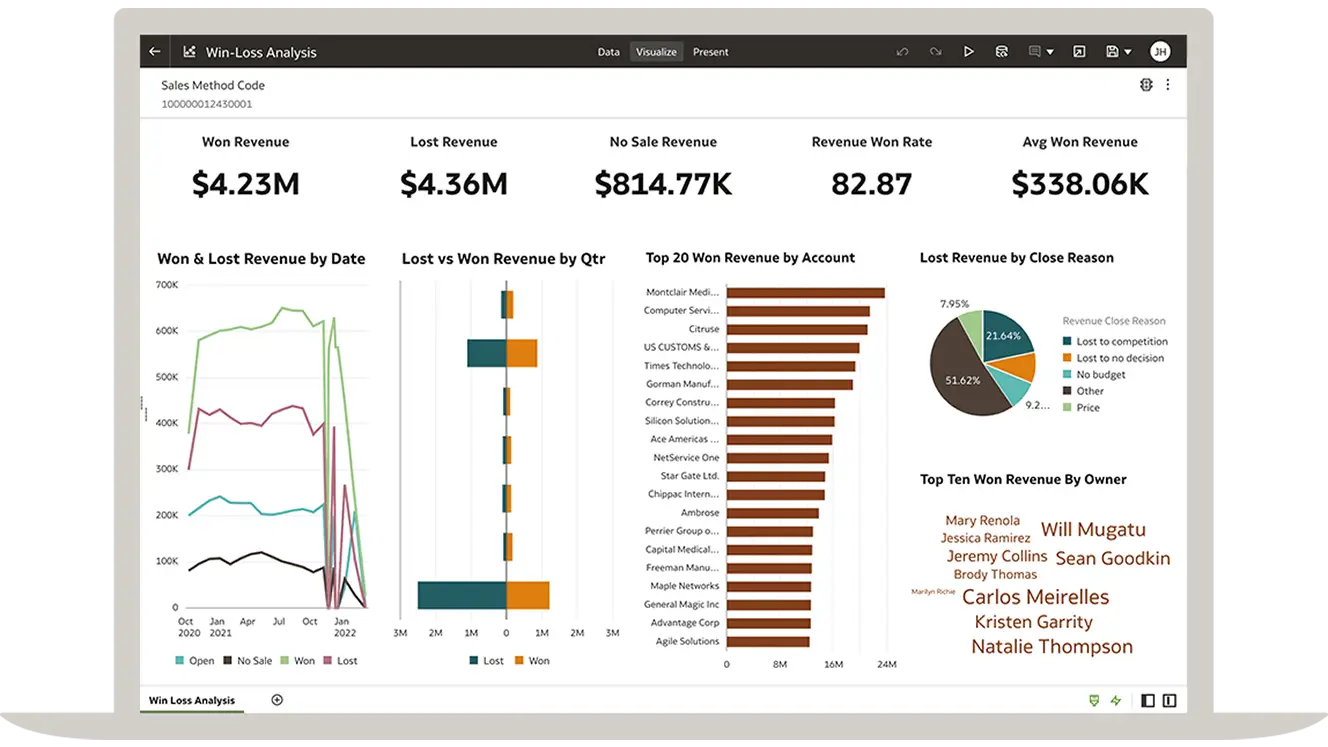The height and width of the screenshot is (747, 1328).
Task: Undo the last change
Action: (903, 52)
